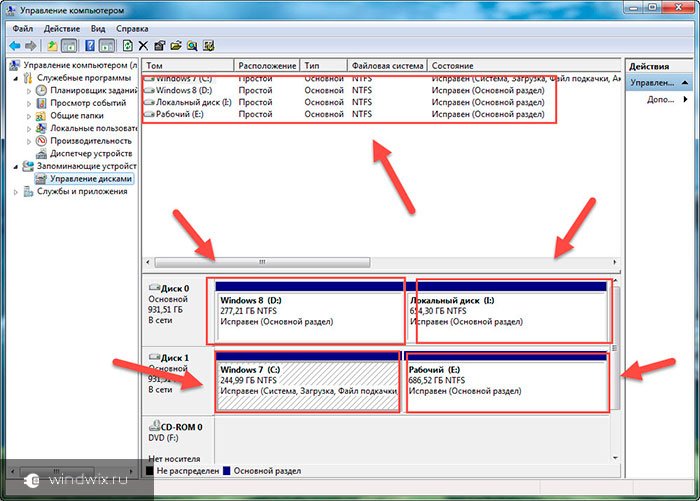Viewport: 700px width, 501px height.
Task: Click the Refresh toolbar icon
Action: (x=128, y=46)
